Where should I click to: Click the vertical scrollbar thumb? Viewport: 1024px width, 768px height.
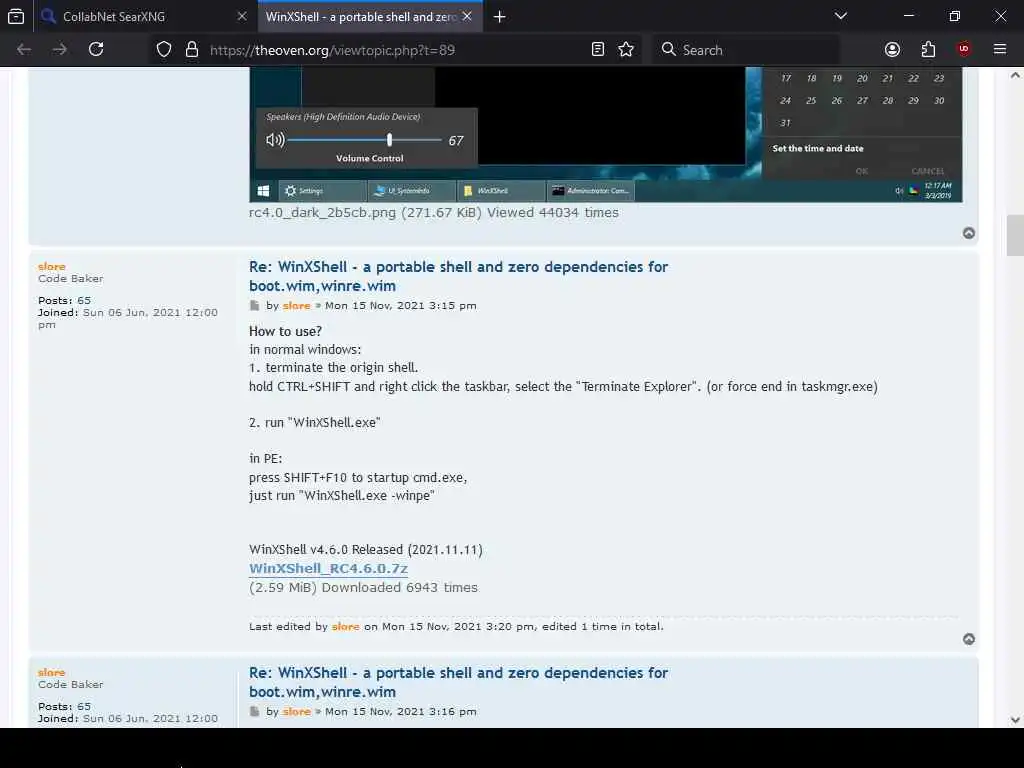(x=1015, y=235)
